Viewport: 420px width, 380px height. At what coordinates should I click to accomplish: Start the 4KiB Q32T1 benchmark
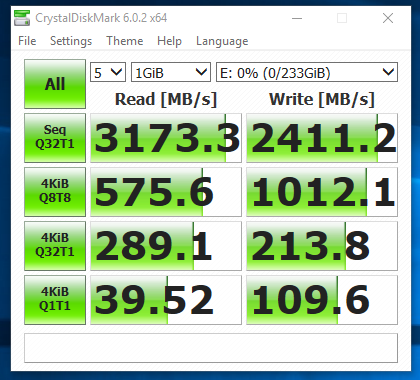(x=55, y=246)
